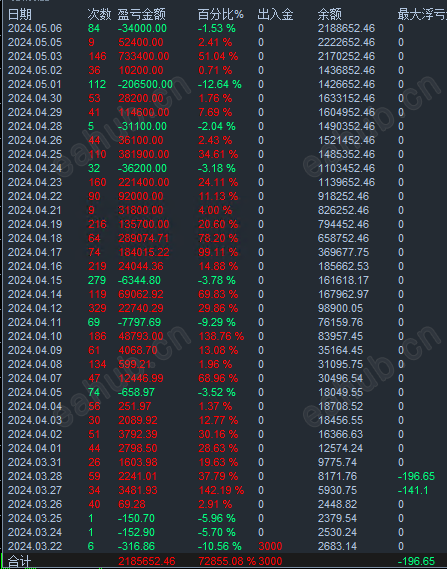447x569 pixels.
Task: Click total profit 2185652.46
Action: coord(147,561)
